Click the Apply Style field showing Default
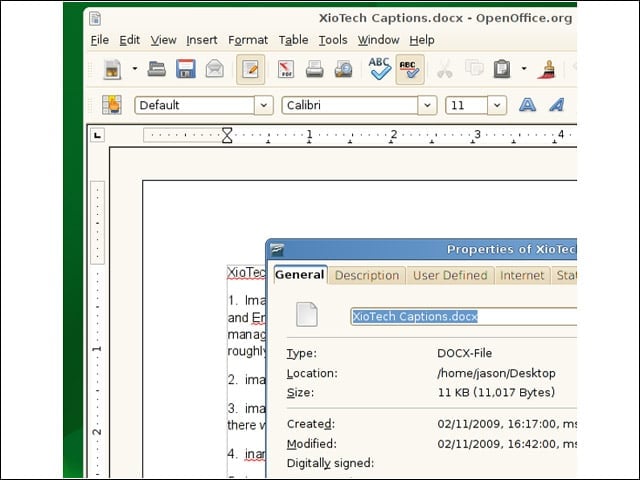 coord(194,105)
